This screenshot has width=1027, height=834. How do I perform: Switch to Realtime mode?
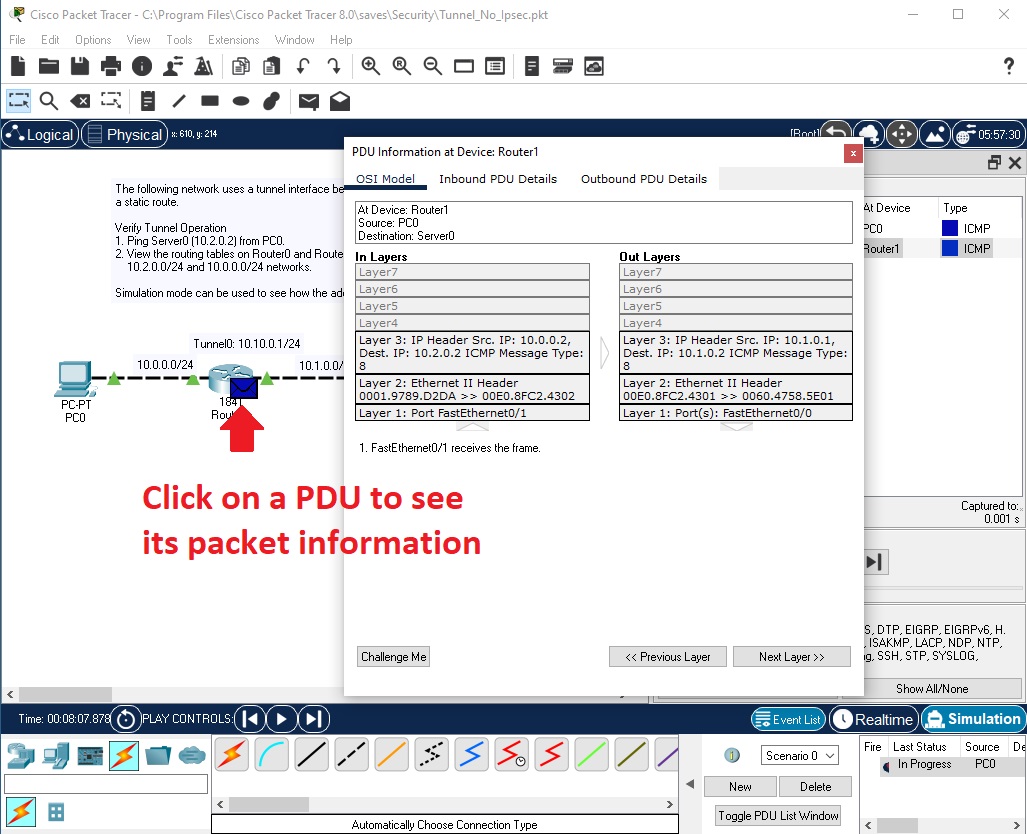[874, 719]
